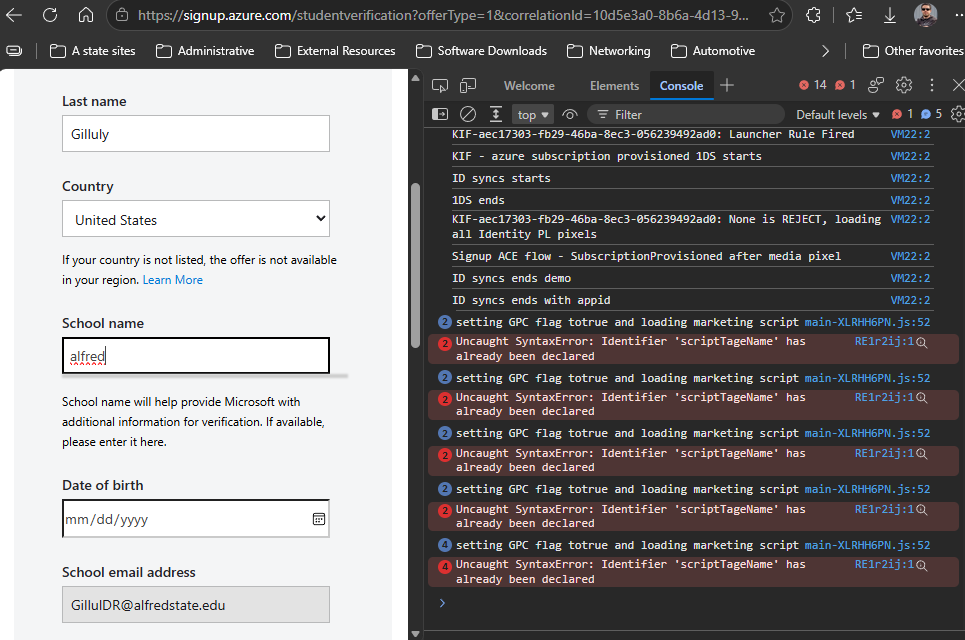Viewport: 965px width, 640px height.
Task: Reload the page
Action: pos(50,15)
